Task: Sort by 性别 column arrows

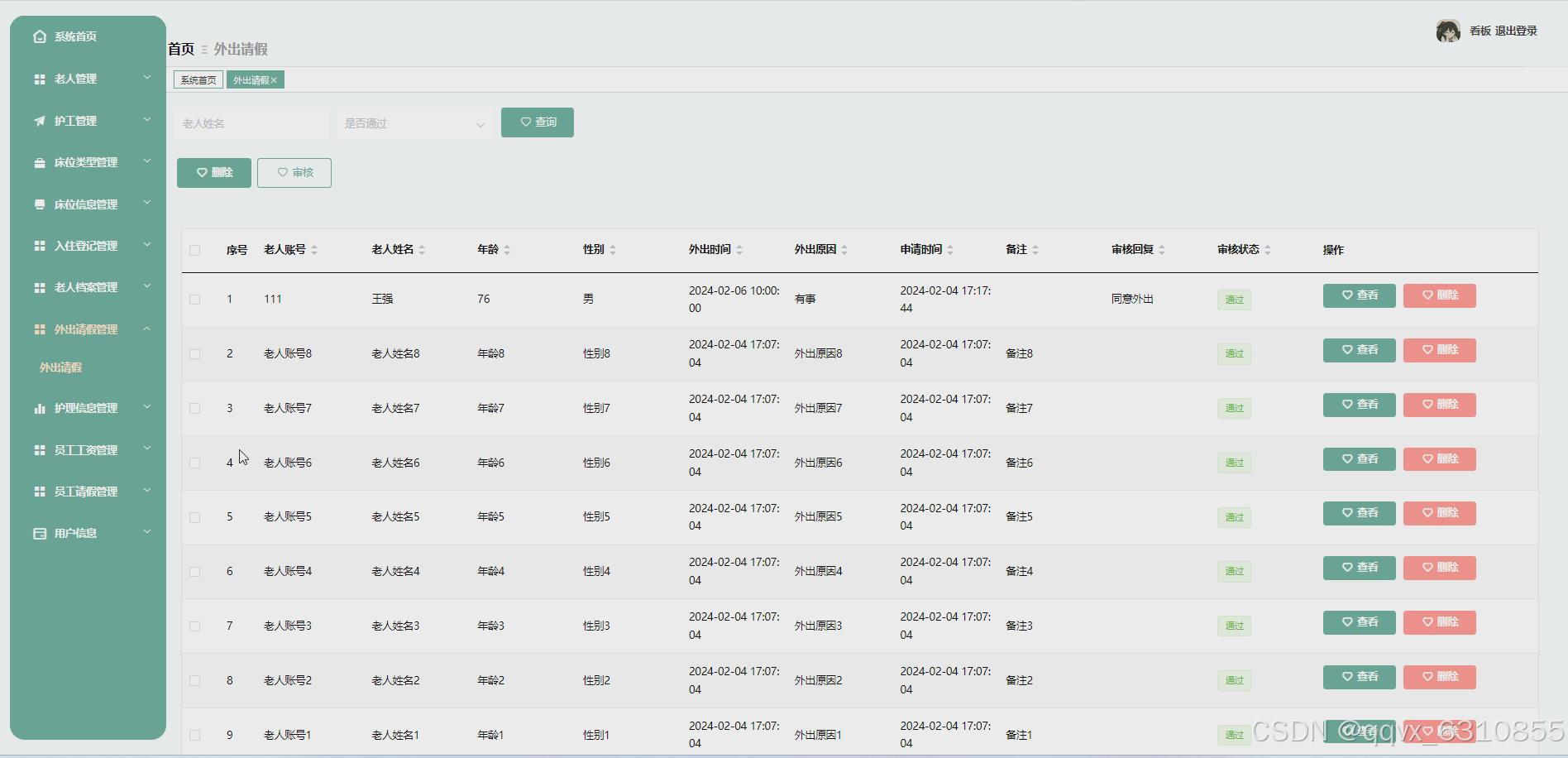Action: pos(613,250)
